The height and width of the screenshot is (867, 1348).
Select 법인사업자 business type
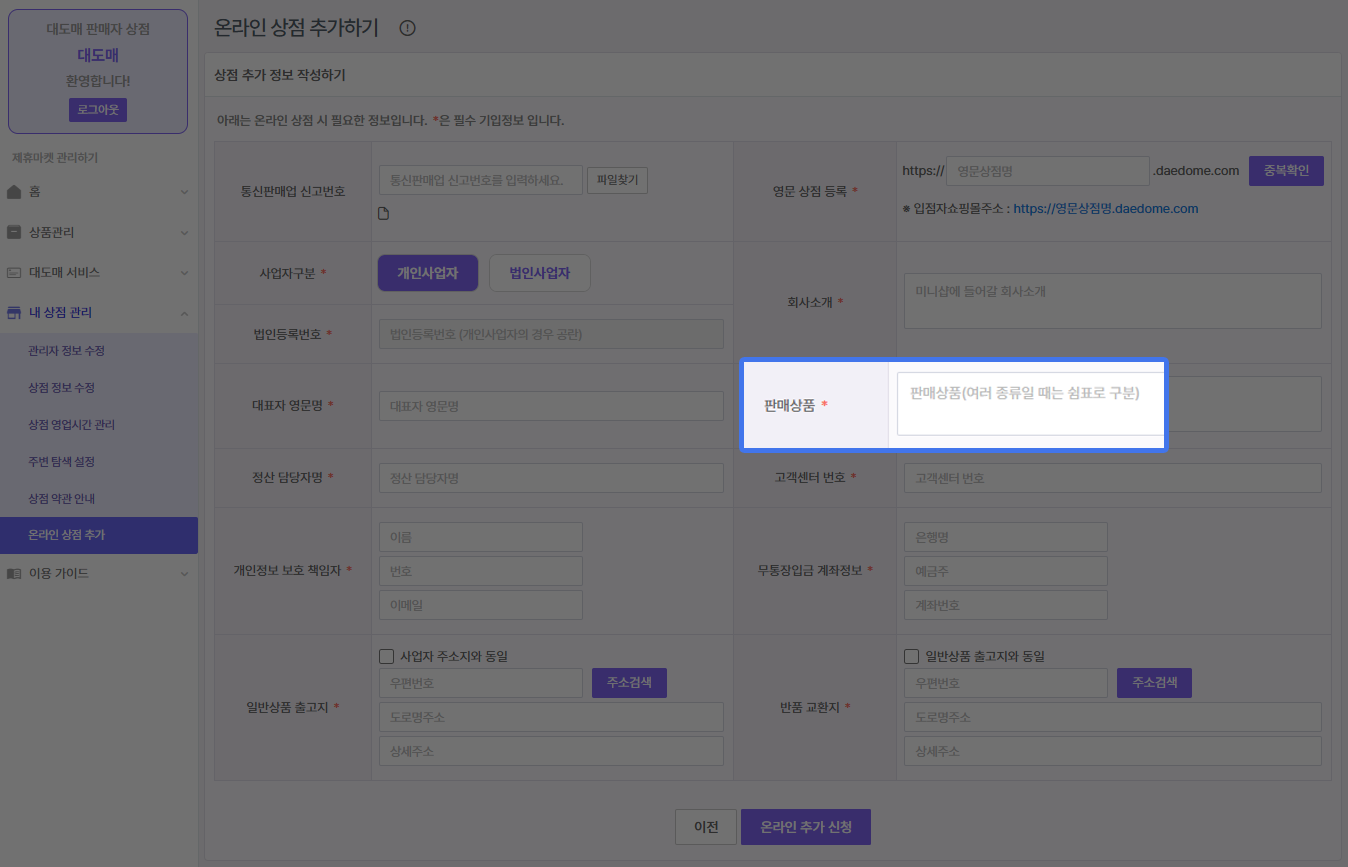(x=539, y=273)
